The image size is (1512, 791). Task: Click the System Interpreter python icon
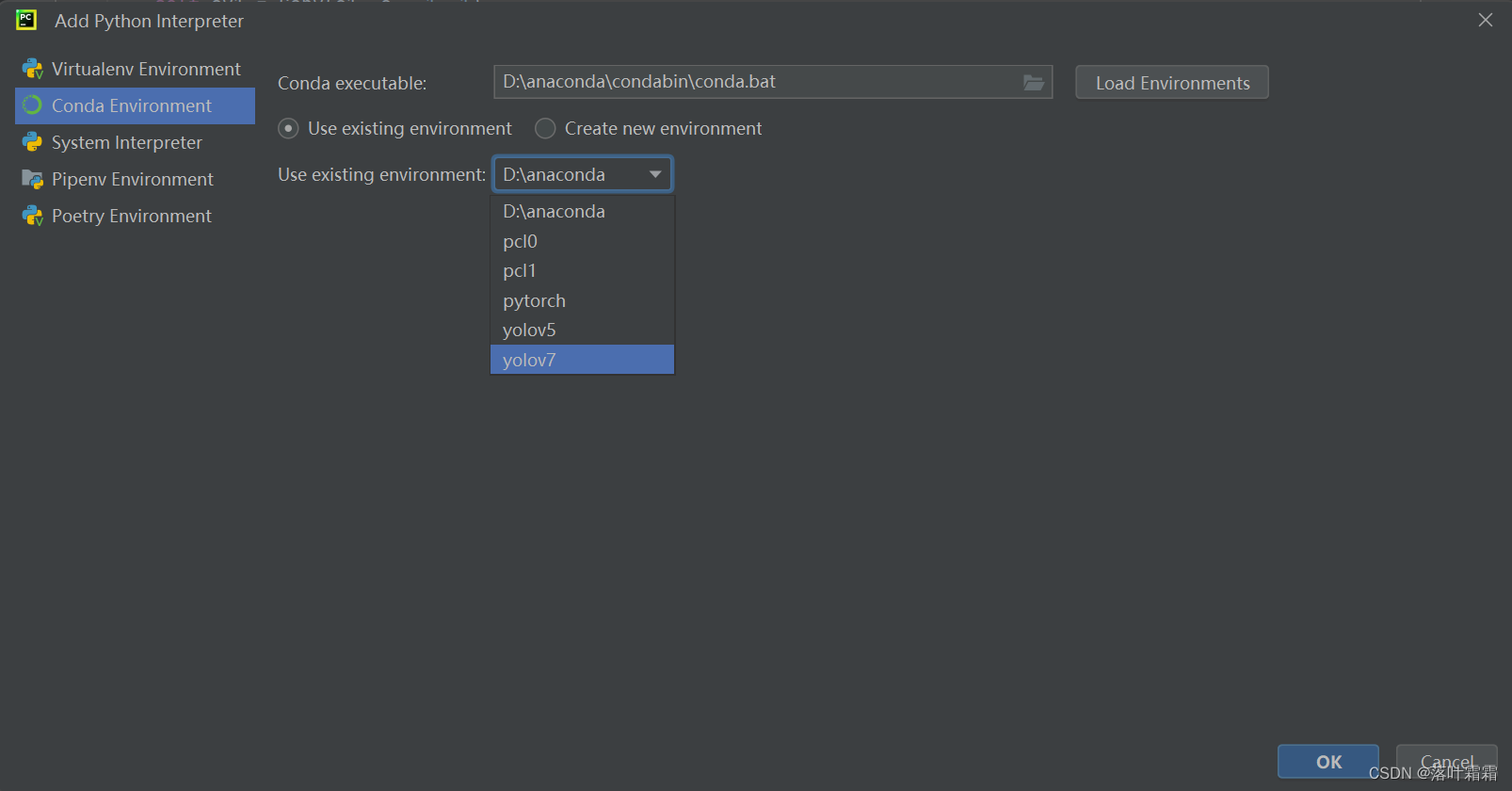click(x=33, y=142)
